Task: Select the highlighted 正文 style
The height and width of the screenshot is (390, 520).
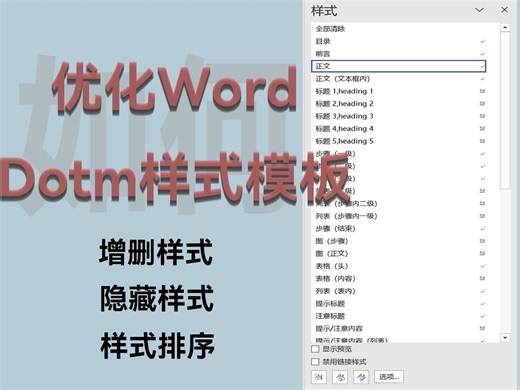Action: (399, 66)
